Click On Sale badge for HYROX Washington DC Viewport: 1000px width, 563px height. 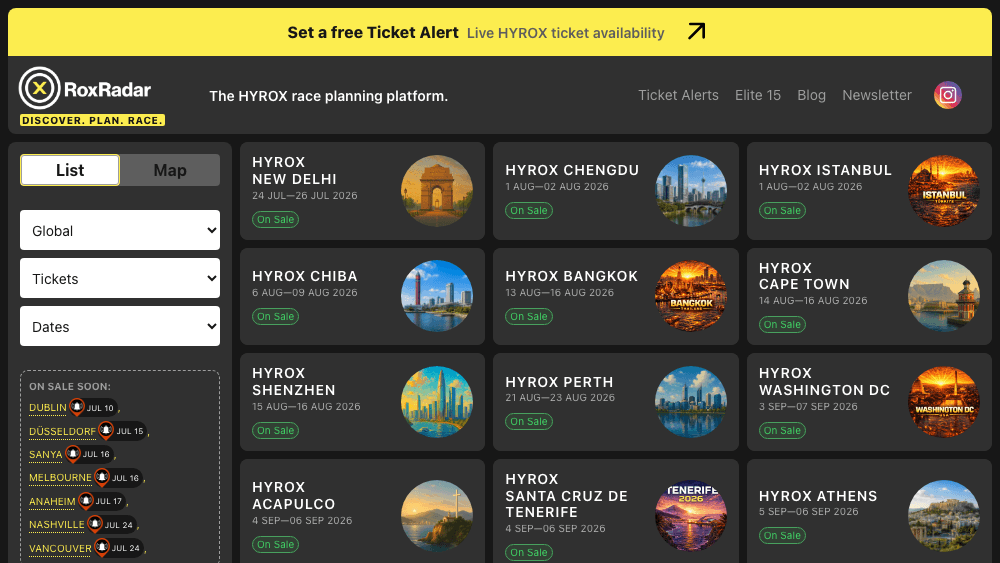(x=783, y=430)
